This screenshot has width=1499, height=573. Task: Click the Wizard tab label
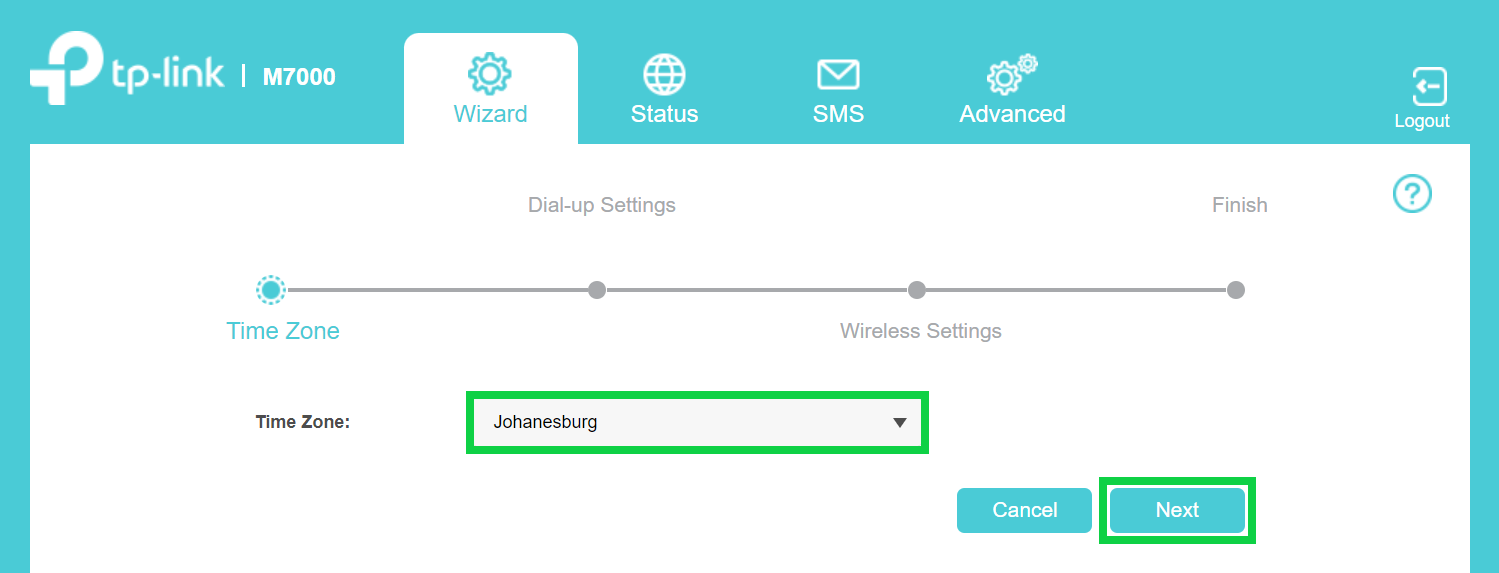[x=490, y=114]
